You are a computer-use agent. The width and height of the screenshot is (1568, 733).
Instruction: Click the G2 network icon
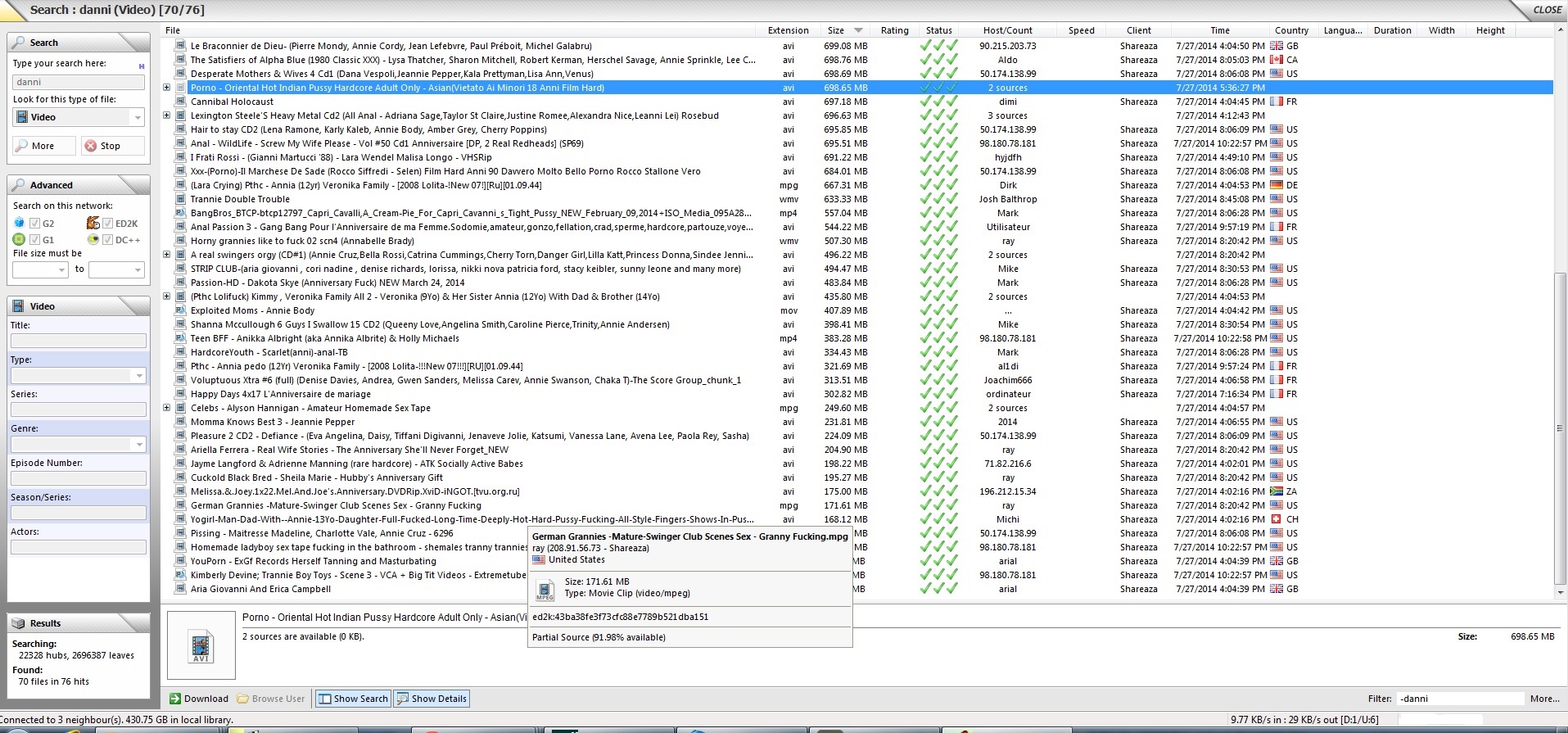click(19, 223)
